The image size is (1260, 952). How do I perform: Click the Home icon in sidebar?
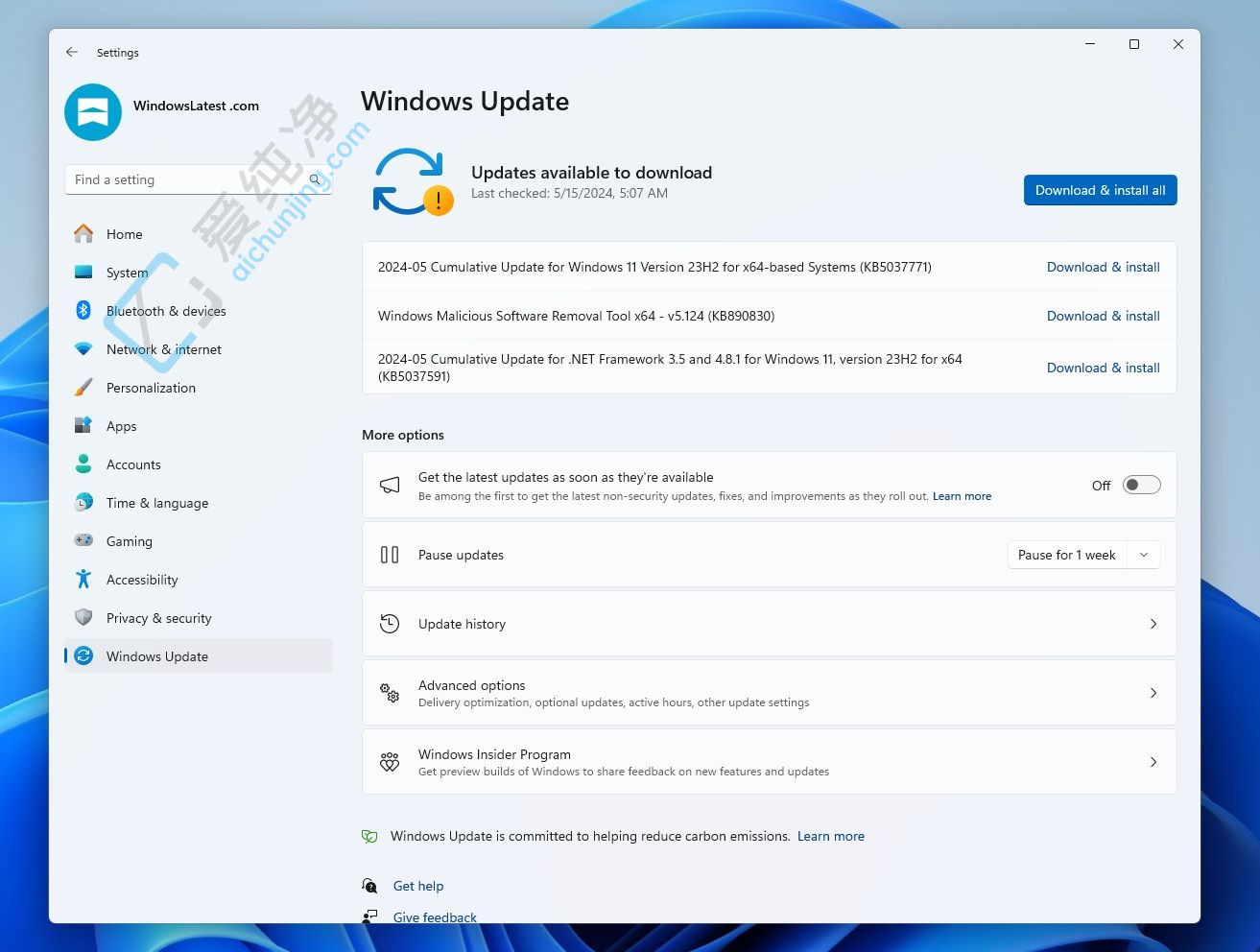point(83,233)
